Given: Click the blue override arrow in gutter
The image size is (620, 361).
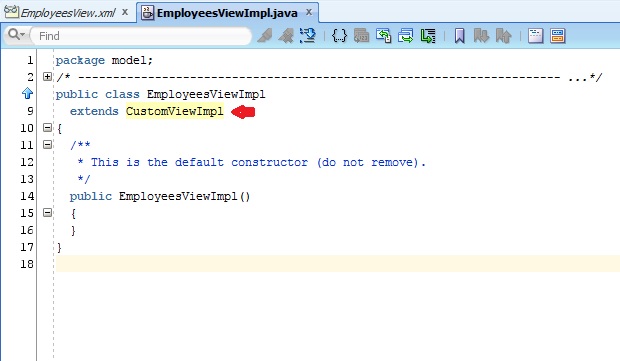Looking at the screenshot, I should point(27,93).
